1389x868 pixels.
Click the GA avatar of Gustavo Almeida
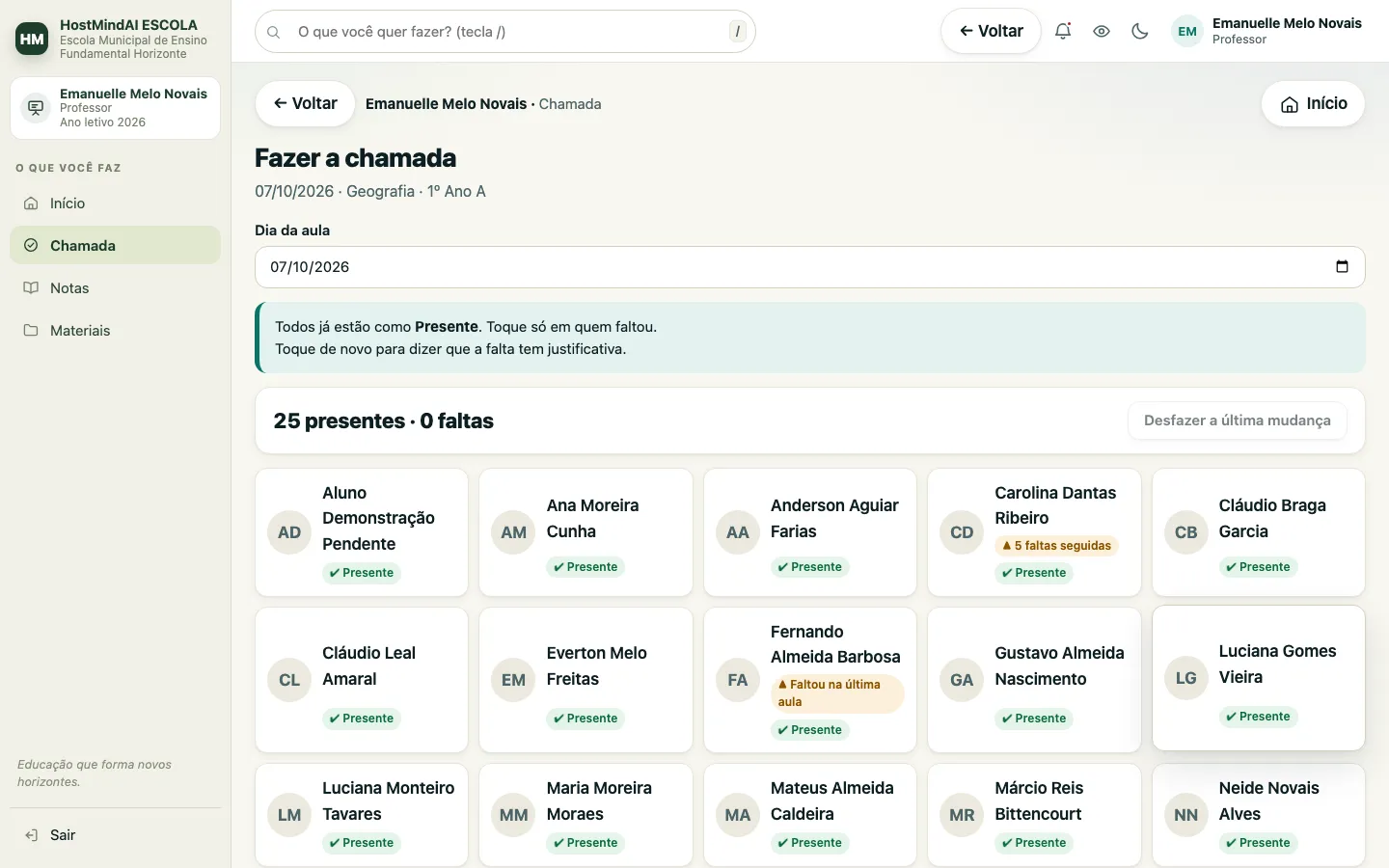[962, 680]
